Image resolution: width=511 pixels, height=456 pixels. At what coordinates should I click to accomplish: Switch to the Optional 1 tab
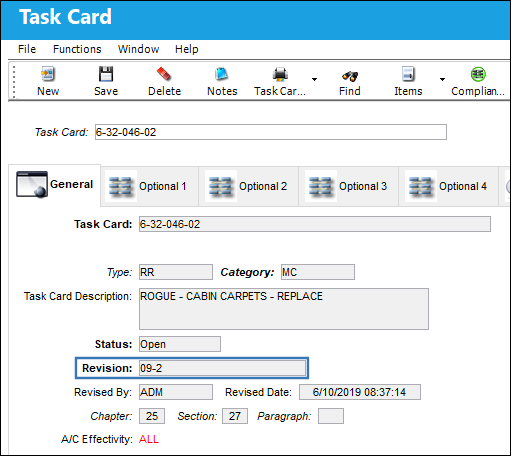click(x=149, y=186)
